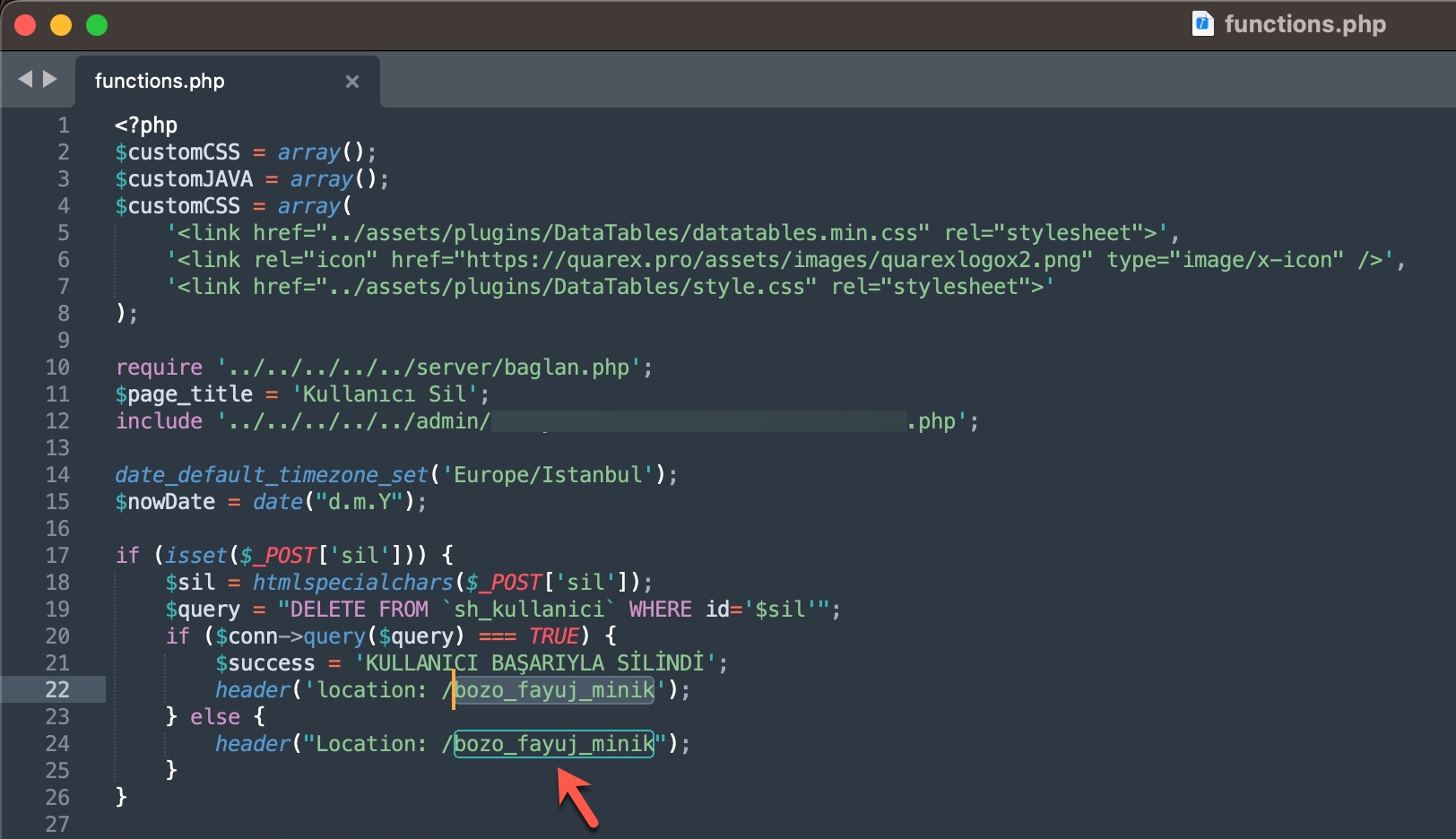
Task: Click 'KULLANICI BAŞARIYLA SİLİNDİ' string
Action: pos(535,663)
